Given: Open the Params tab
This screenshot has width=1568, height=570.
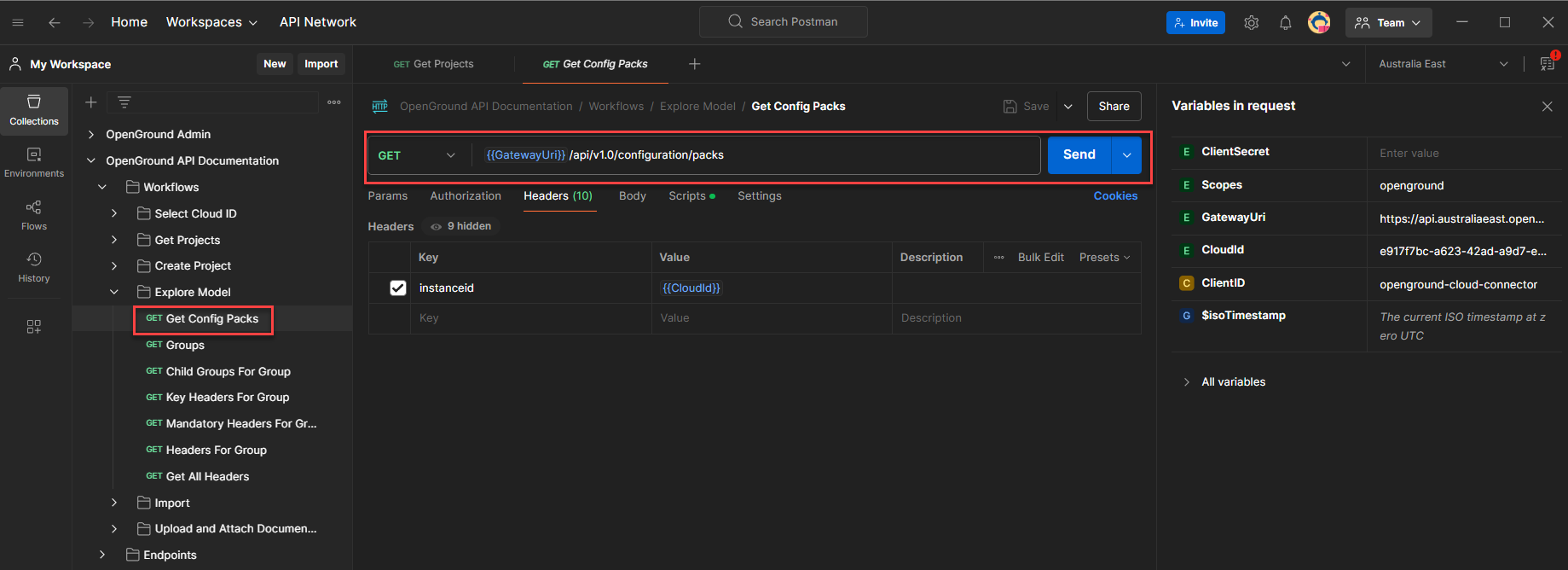Looking at the screenshot, I should tap(388, 196).
